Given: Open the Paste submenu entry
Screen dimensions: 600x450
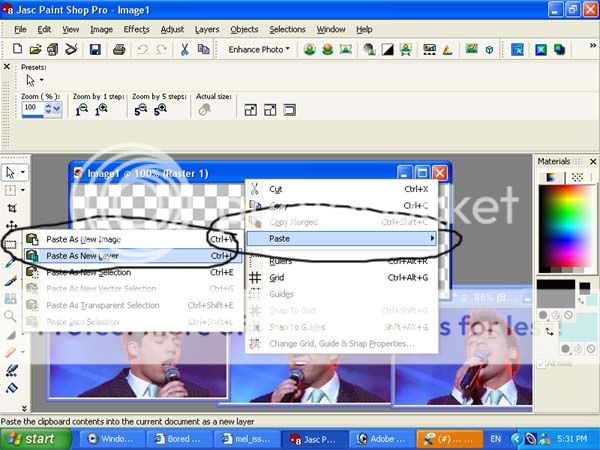Looking at the screenshot, I should point(341,238).
